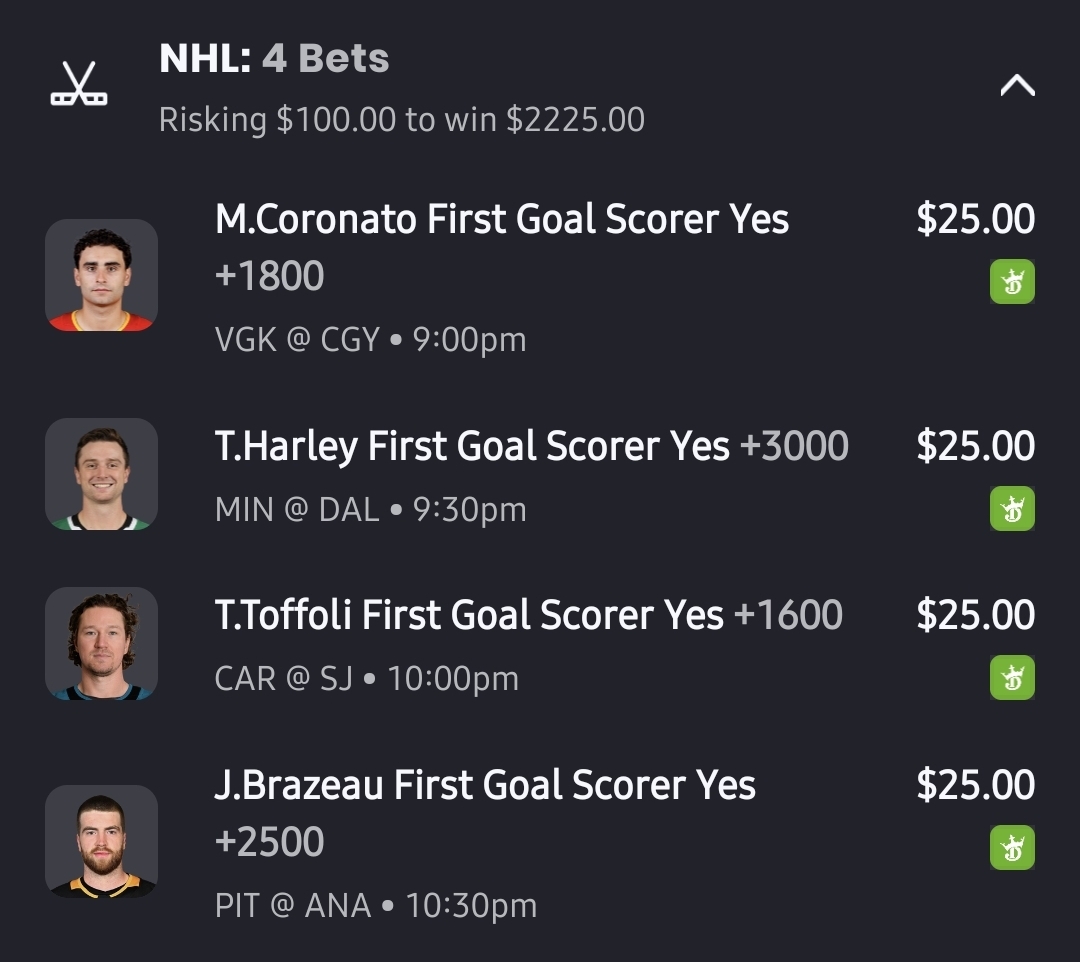
Task: Open the PIT @ ANA game details
Action: pyautogui.click(x=375, y=906)
